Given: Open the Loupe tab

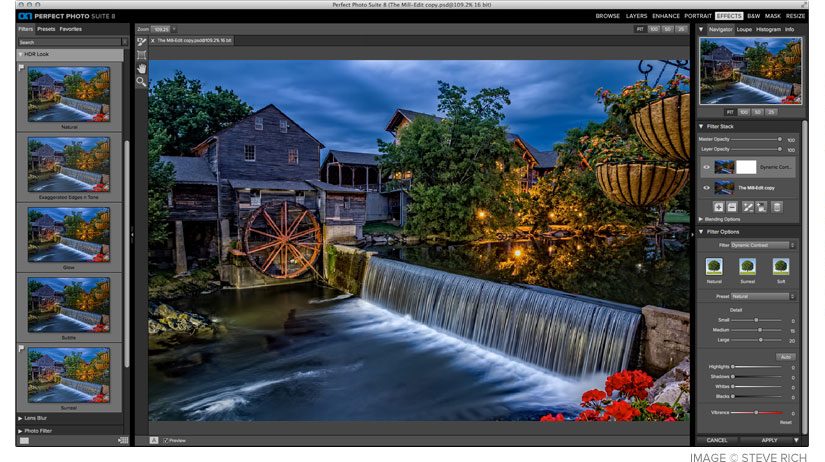Looking at the screenshot, I should click(744, 29).
